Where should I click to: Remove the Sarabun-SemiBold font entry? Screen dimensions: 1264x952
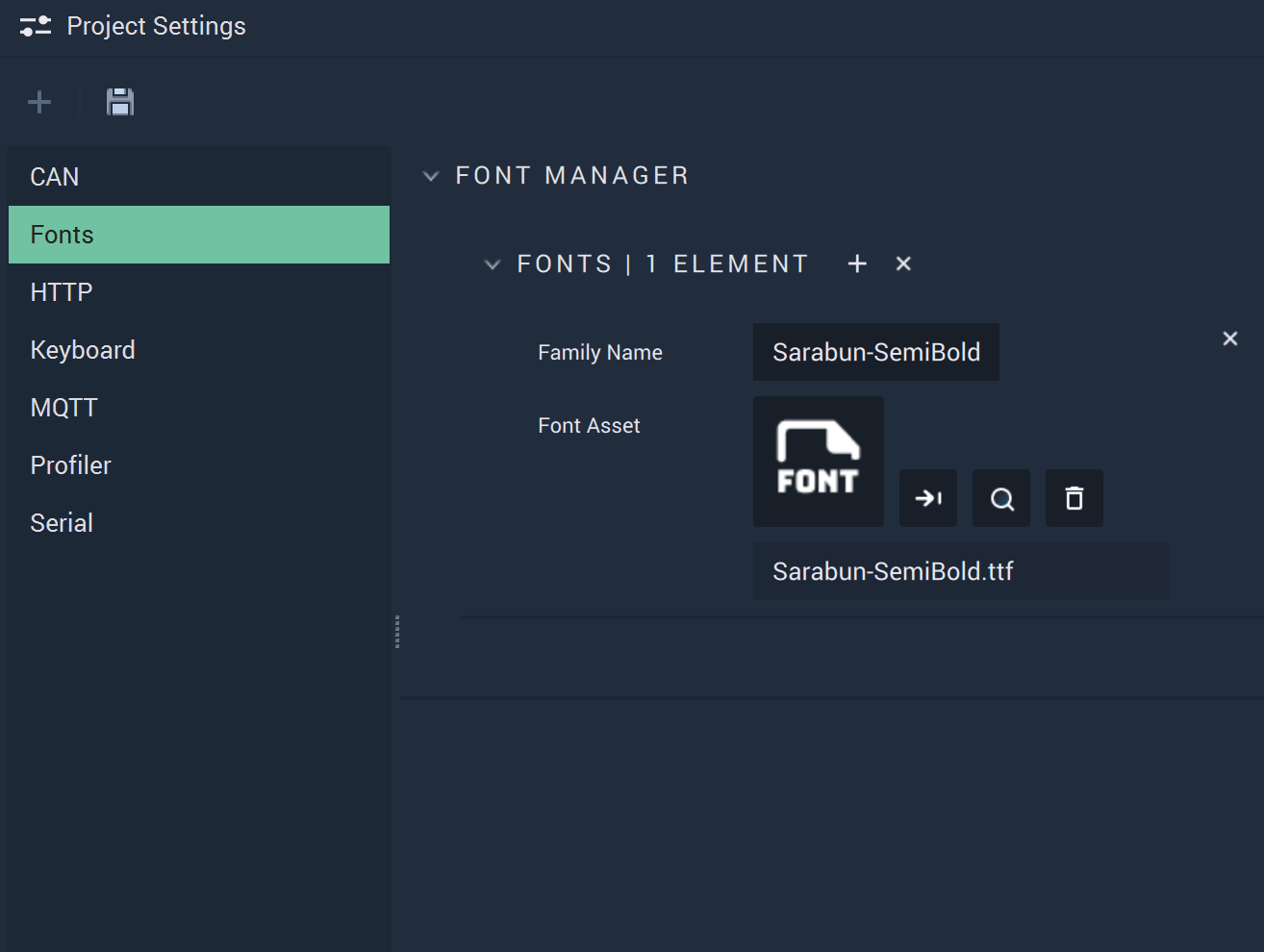click(1229, 338)
